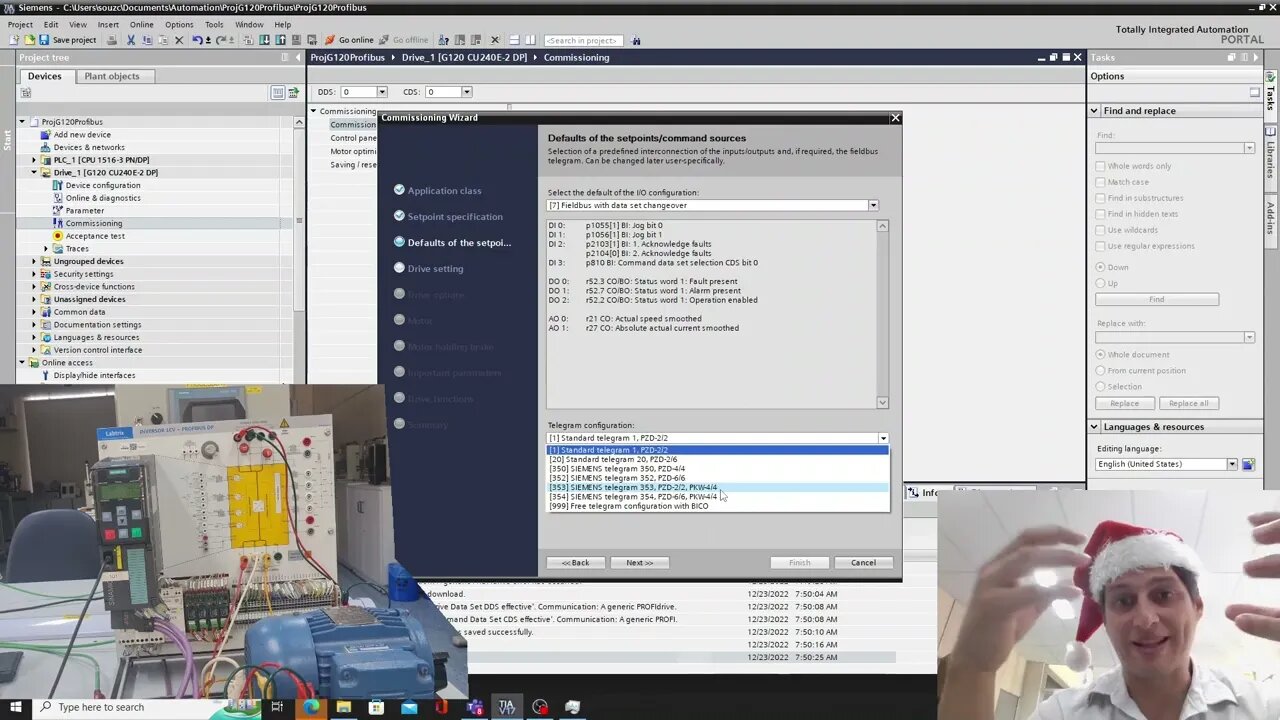The image size is (1280, 720).
Task: Click the Telegram configuration dropdown arrow
Action: [x=883, y=438]
